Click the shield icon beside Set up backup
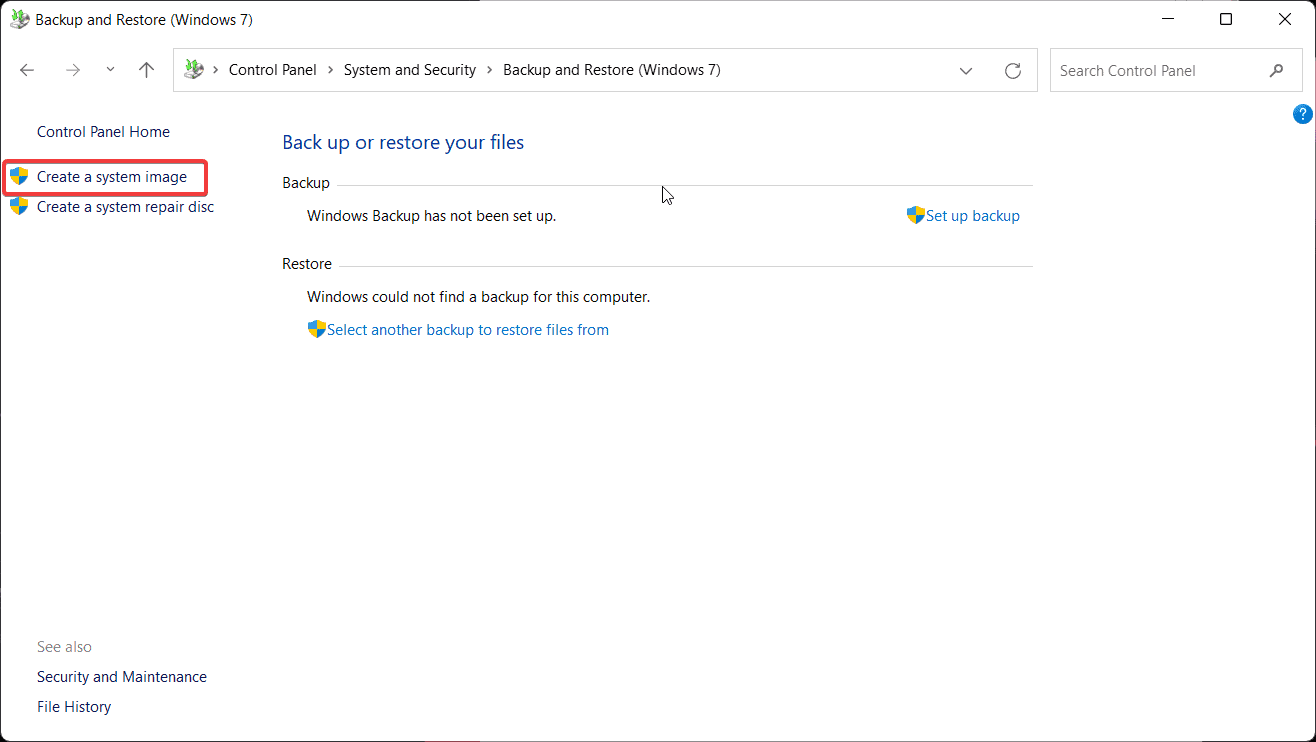 coord(916,215)
